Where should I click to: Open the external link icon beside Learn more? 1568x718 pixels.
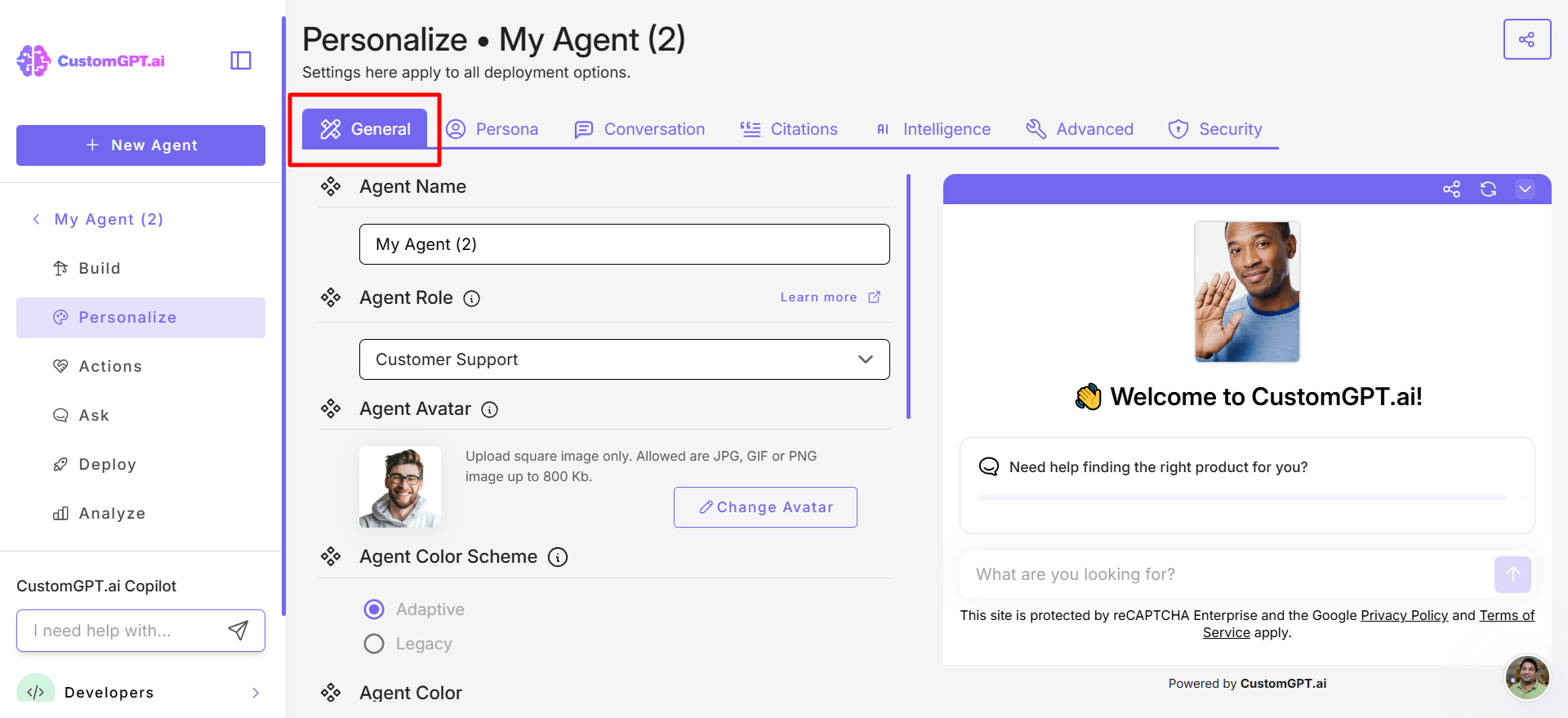875,297
